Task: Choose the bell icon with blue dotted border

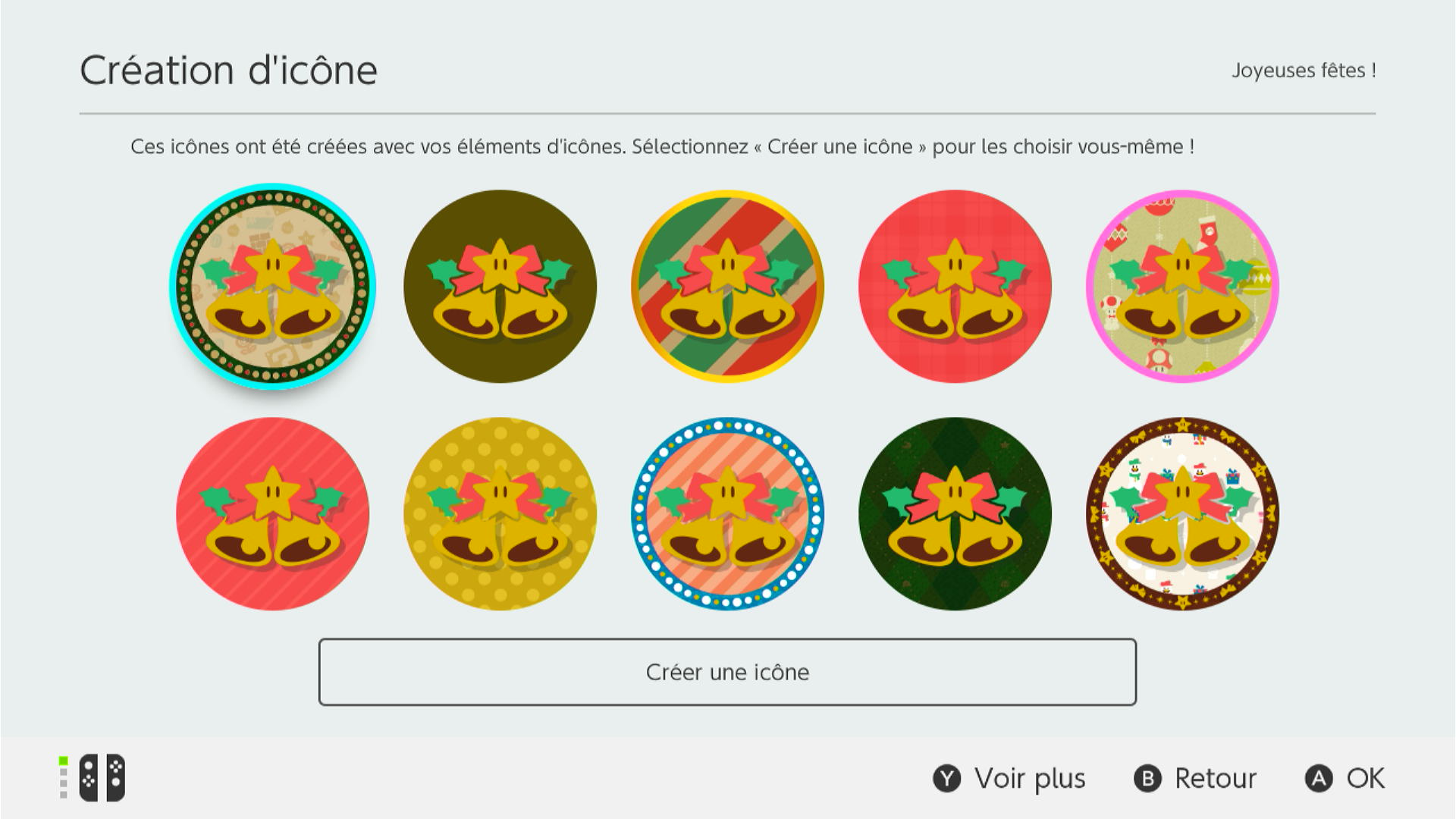Action: pos(727,514)
